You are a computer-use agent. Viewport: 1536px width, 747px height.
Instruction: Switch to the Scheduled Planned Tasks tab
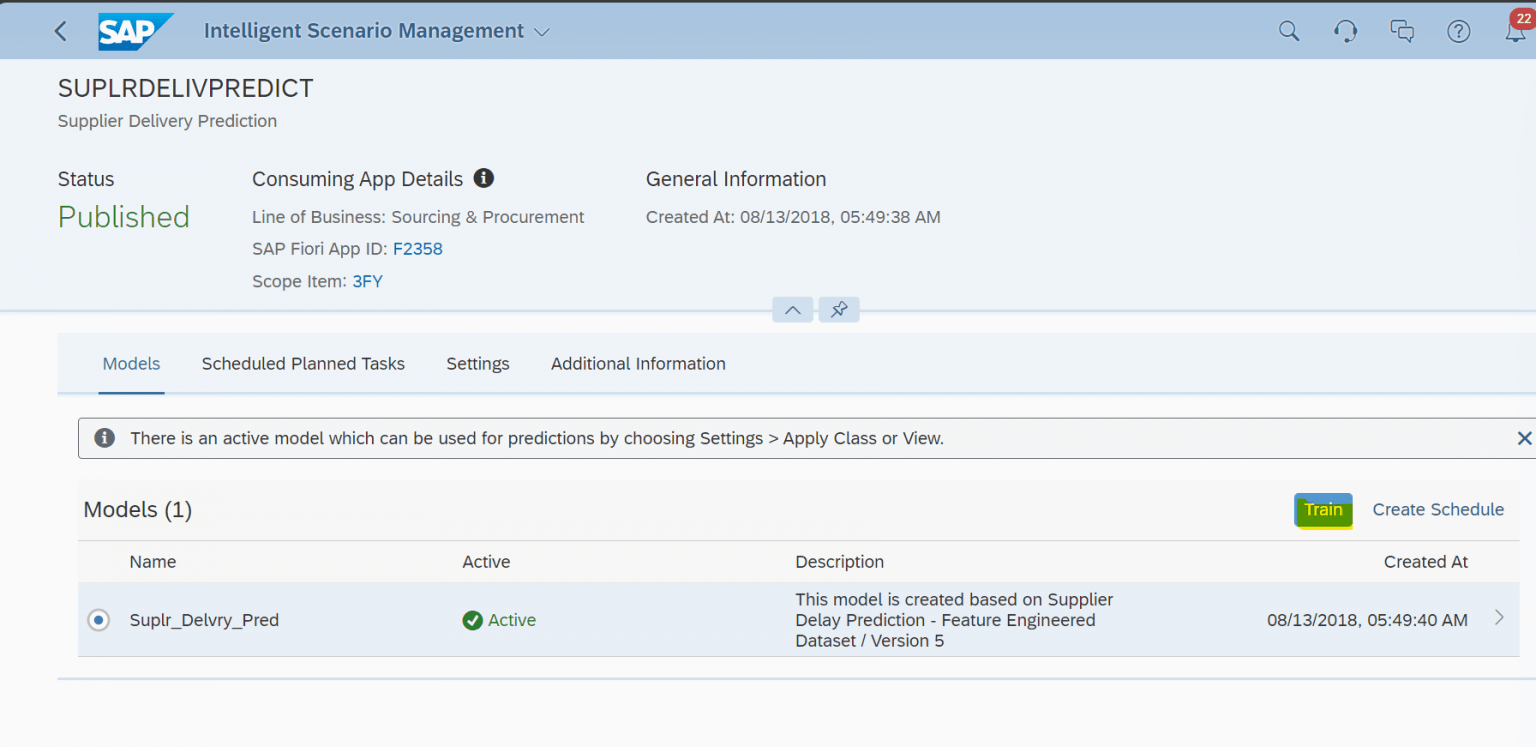303,363
